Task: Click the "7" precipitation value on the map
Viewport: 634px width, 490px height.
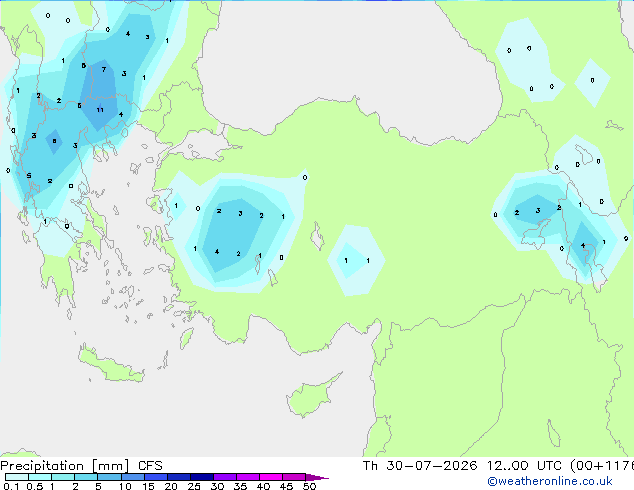Action: (x=104, y=70)
